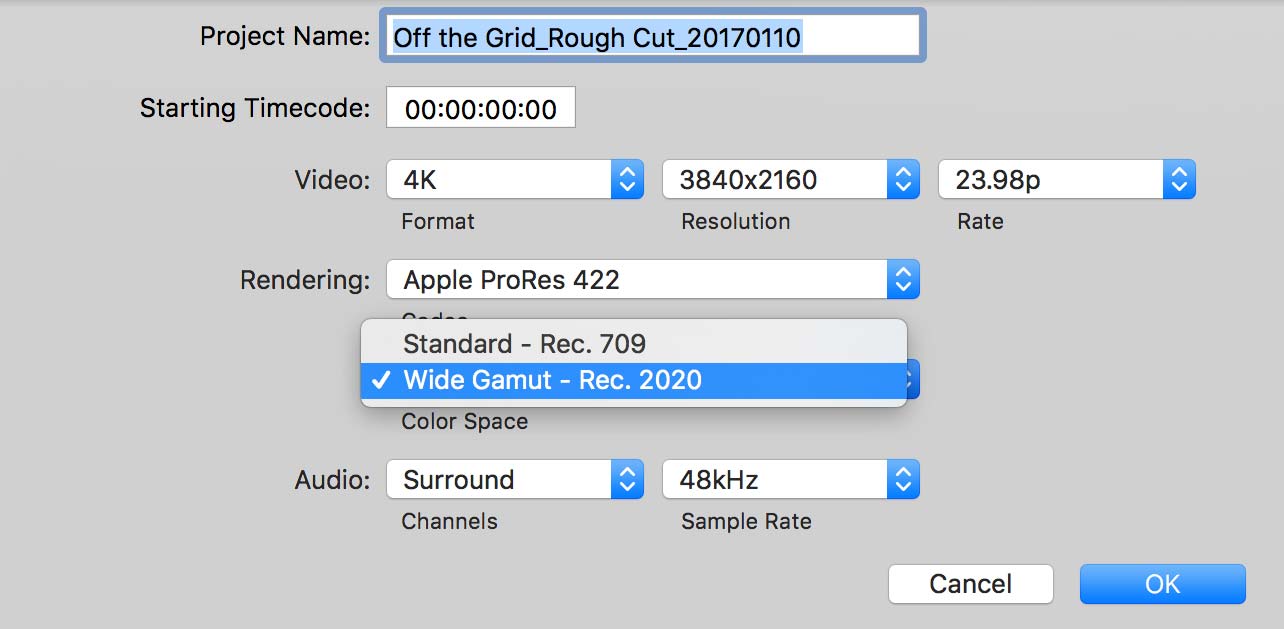Open the Resolution dropdown showing 3840x2160
Viewport: 1284px width, 629px height.
pos(791,180)
